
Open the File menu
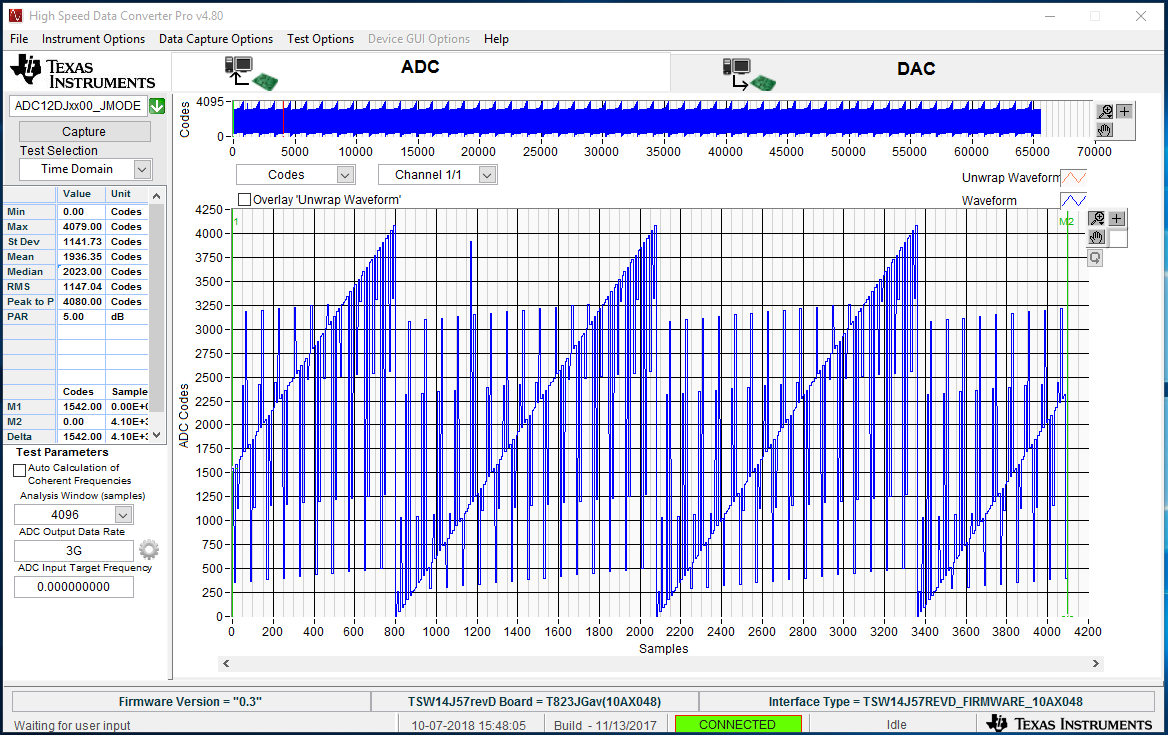pyautogui.click(x=19, y=39)
